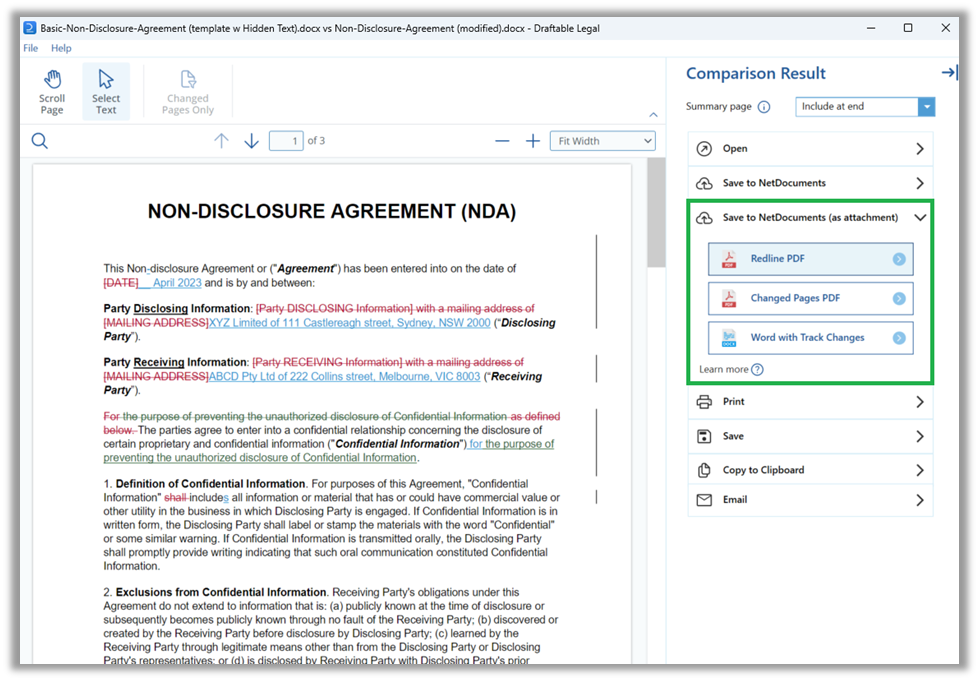Open the Learn more link
979x681 pixels.
(x=724, y=370)
